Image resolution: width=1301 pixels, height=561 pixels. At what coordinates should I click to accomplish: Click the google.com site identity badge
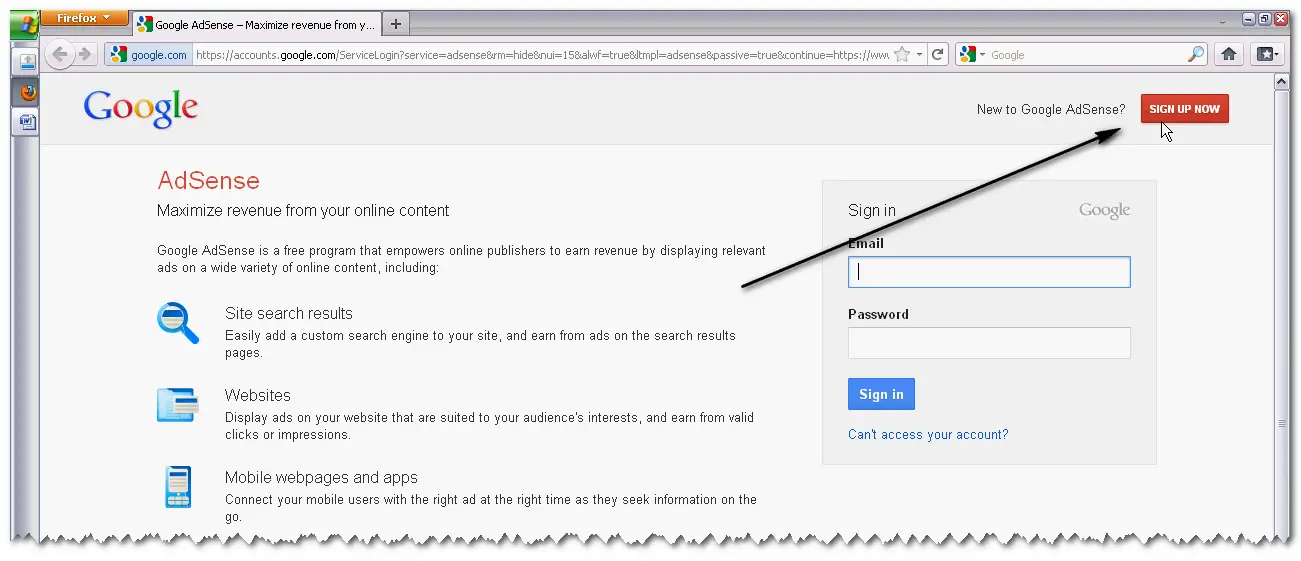149,55
